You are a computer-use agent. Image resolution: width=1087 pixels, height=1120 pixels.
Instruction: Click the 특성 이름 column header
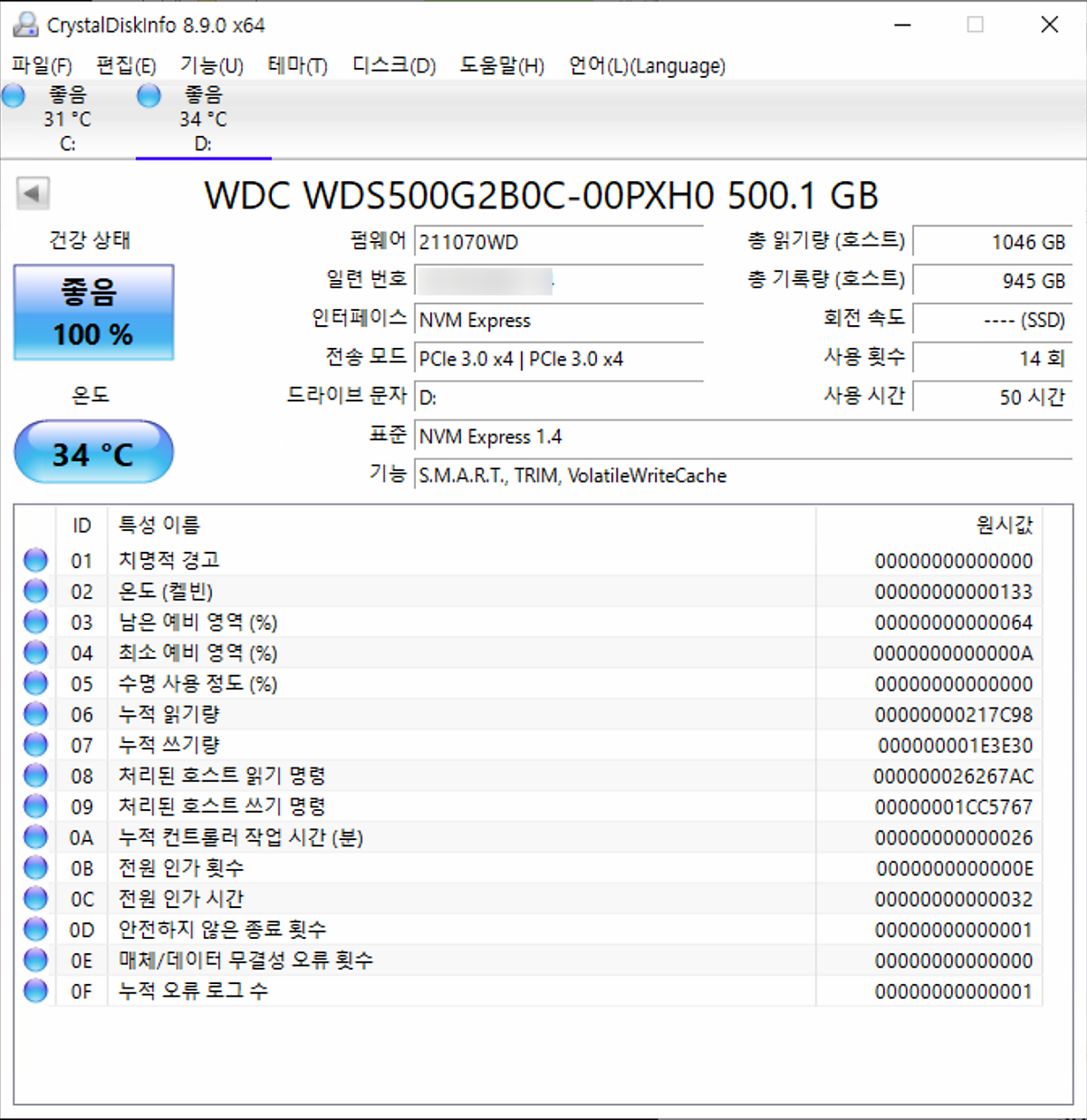point(462,526)
